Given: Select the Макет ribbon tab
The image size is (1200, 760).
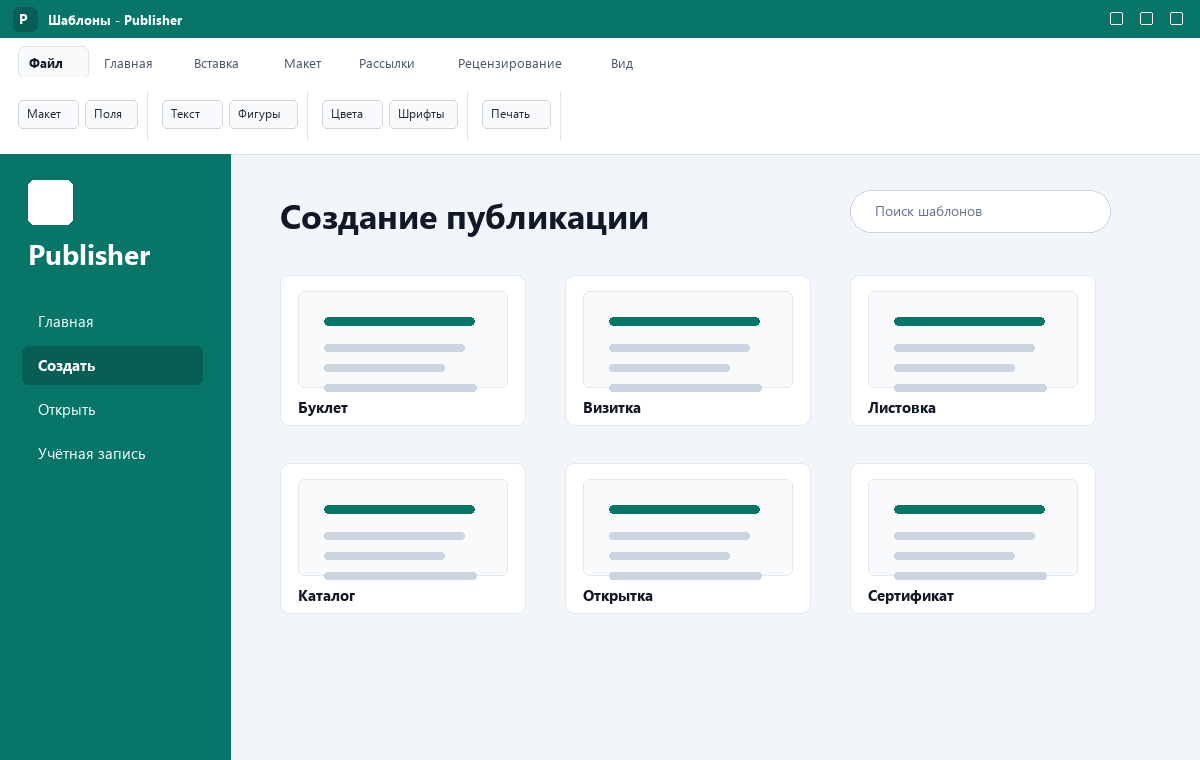Looking at the screenshot, I should tap(302, 63).
